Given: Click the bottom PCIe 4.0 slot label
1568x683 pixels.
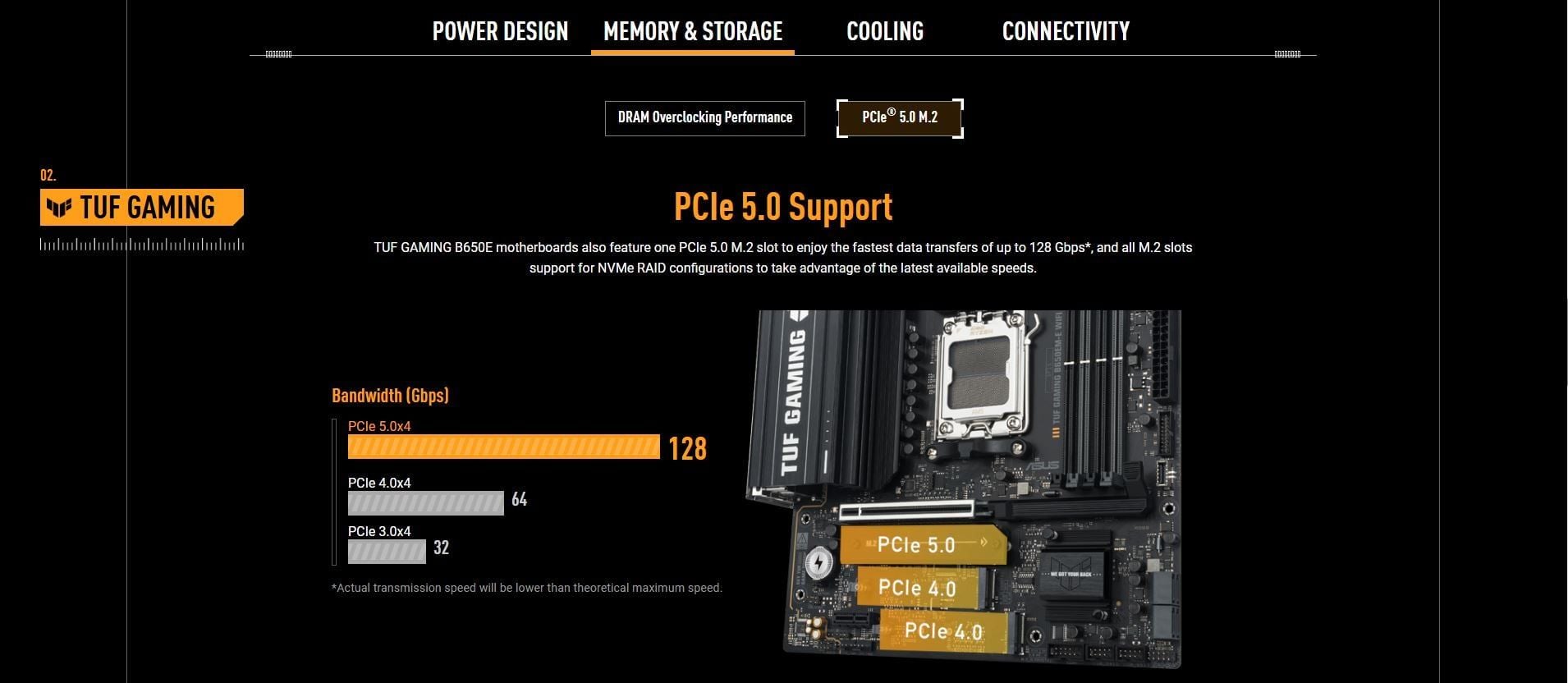Looking at the screenshot, I should (944, 631).
